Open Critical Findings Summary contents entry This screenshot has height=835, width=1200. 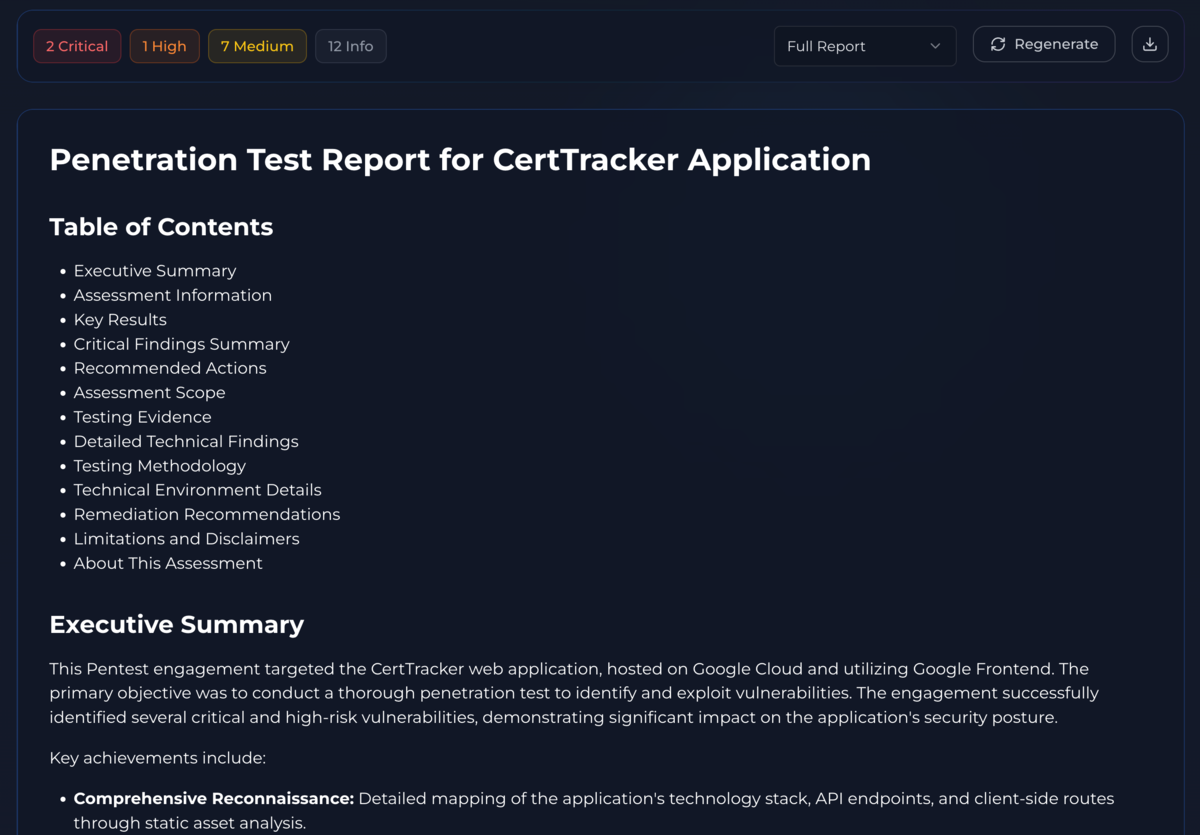[181, 344]
